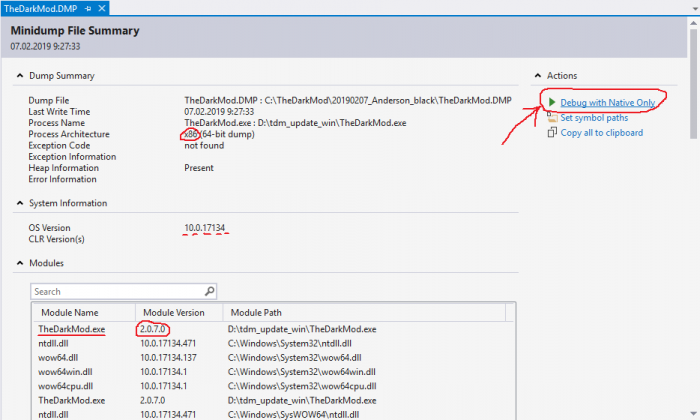This screenshot has height=420, width=700.
Task: Click the vertical scrollbar up arrow
Action: 693,23
